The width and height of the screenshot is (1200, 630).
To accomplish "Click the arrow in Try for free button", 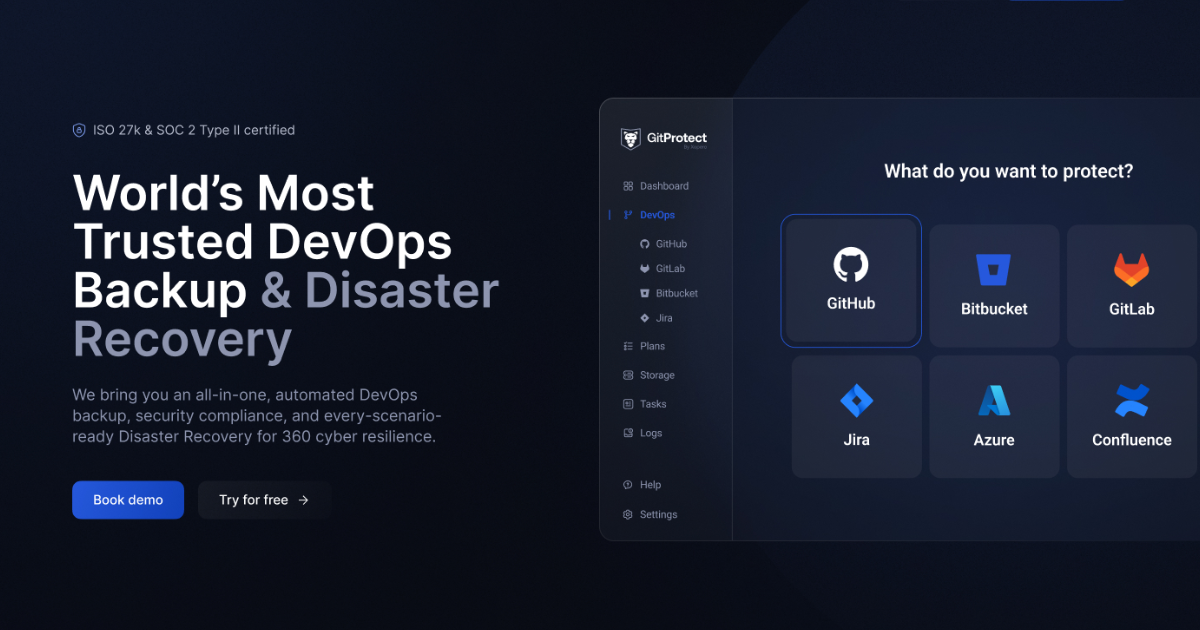I will pyautogui.click(x=303, y=500).
